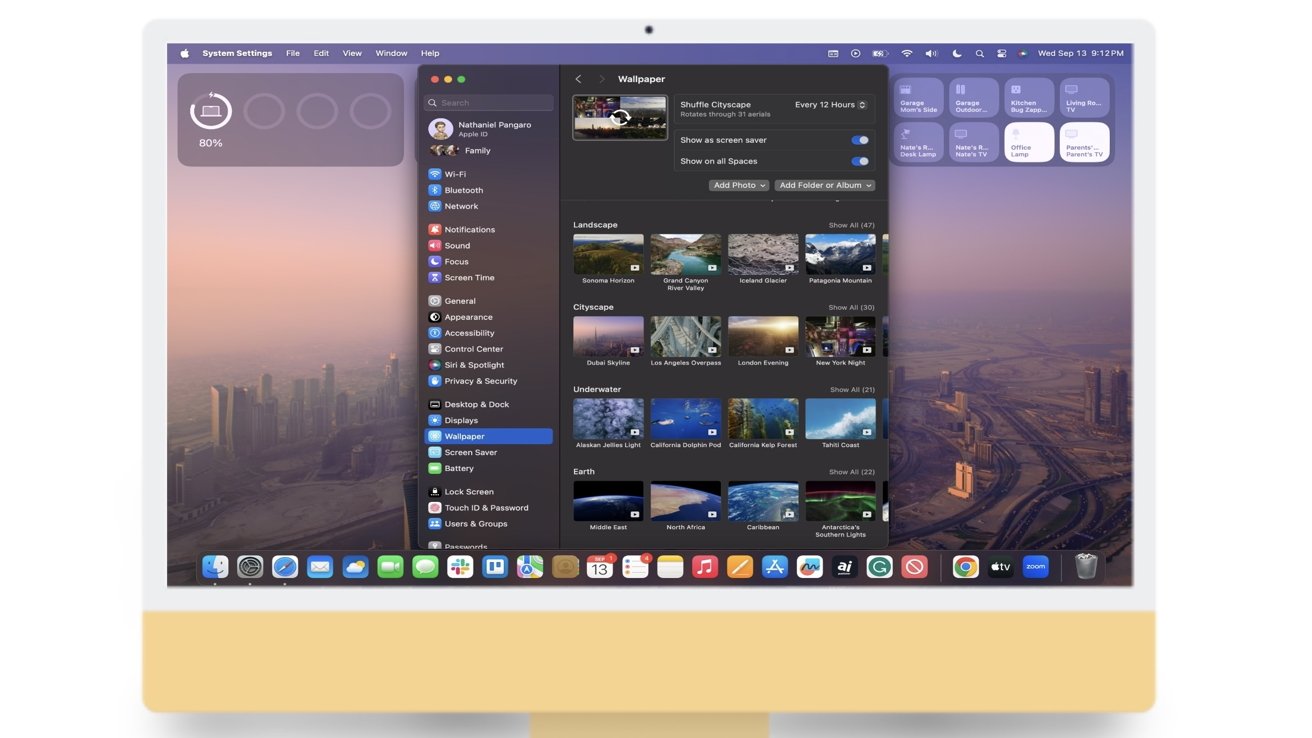Toggle the Office Lamp home widget

(x=1030, y=142)
